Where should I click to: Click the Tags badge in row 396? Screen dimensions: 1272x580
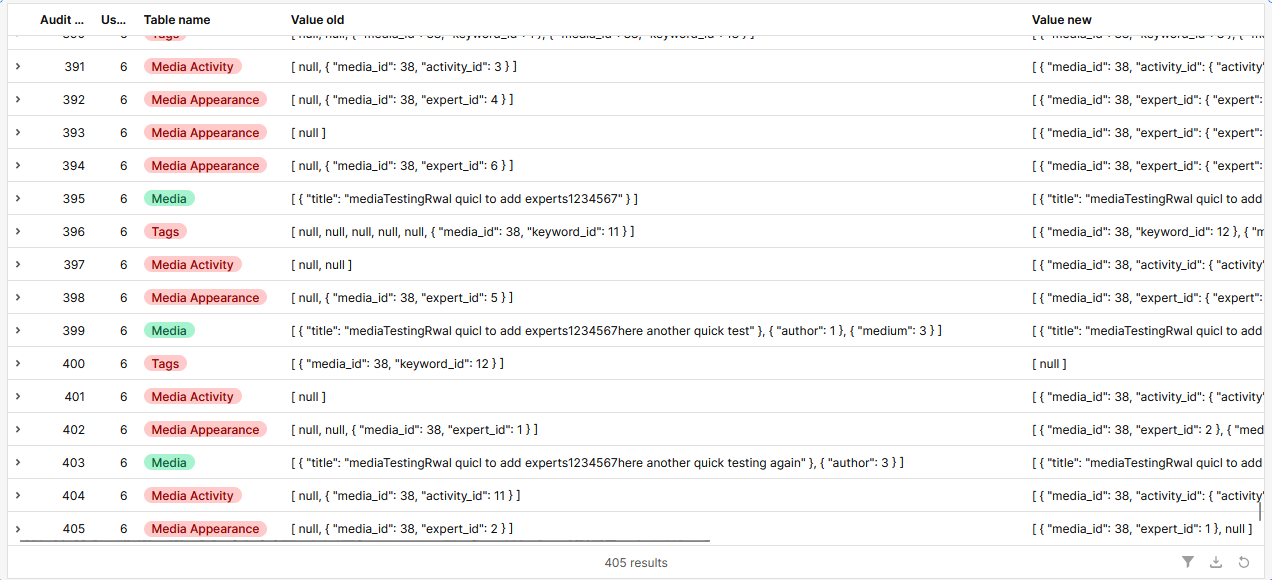(x=165, y=232)
